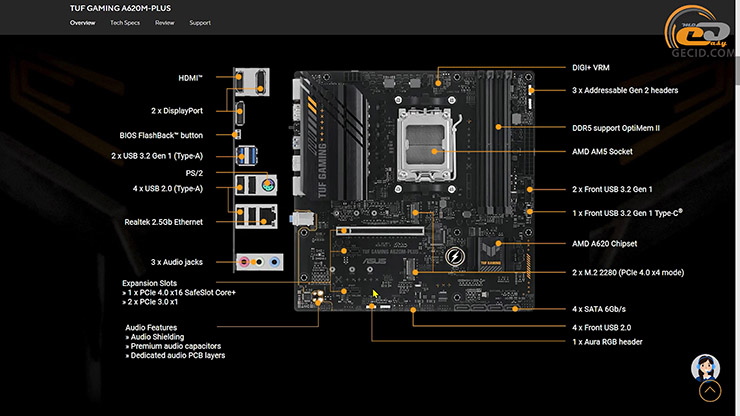Click the blue audio jack
This screenshot has height=416, width=740.
274,262
